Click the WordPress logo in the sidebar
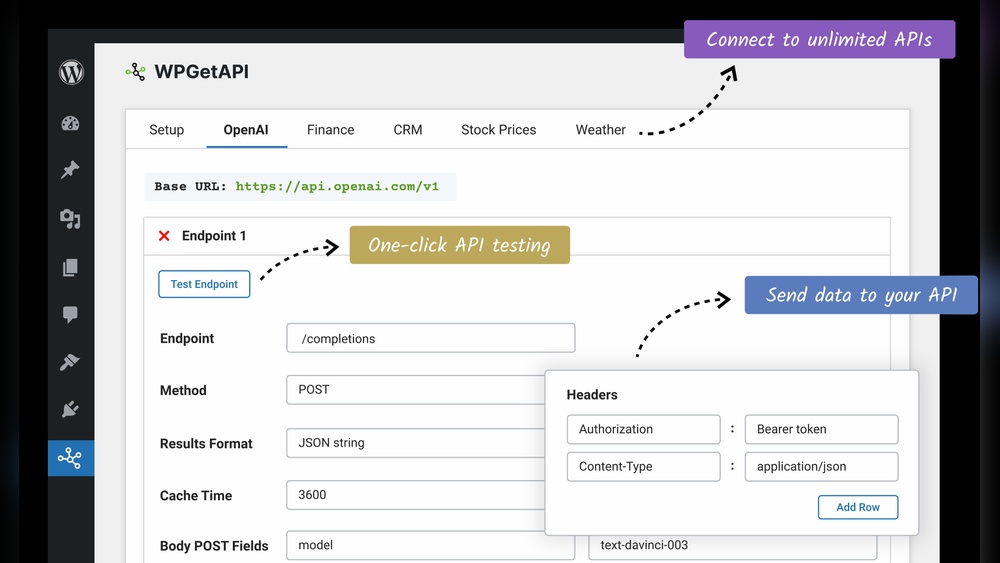The width and height of the screenshot is (1000, 563). tap(71, 72)
